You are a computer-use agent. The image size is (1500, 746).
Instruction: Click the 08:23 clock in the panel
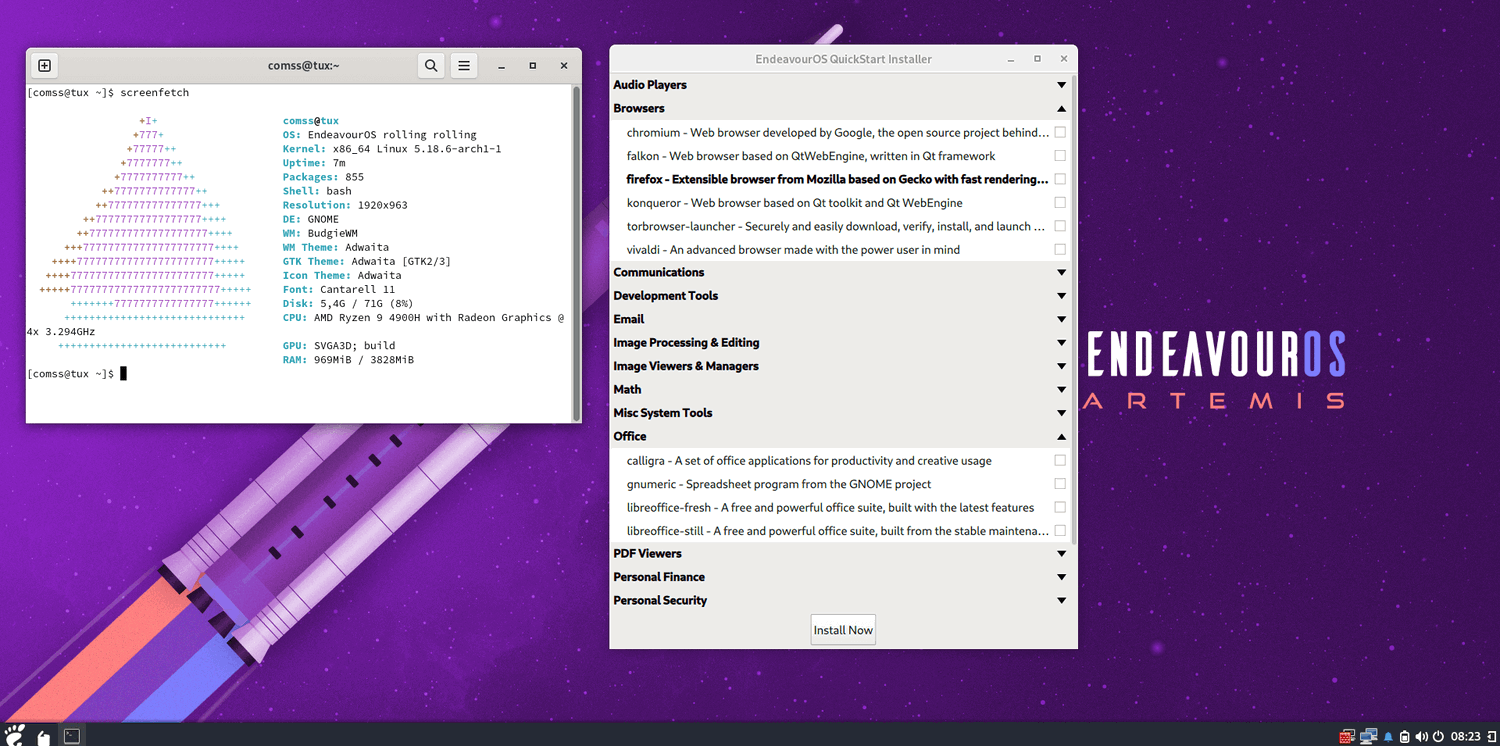1465,737
